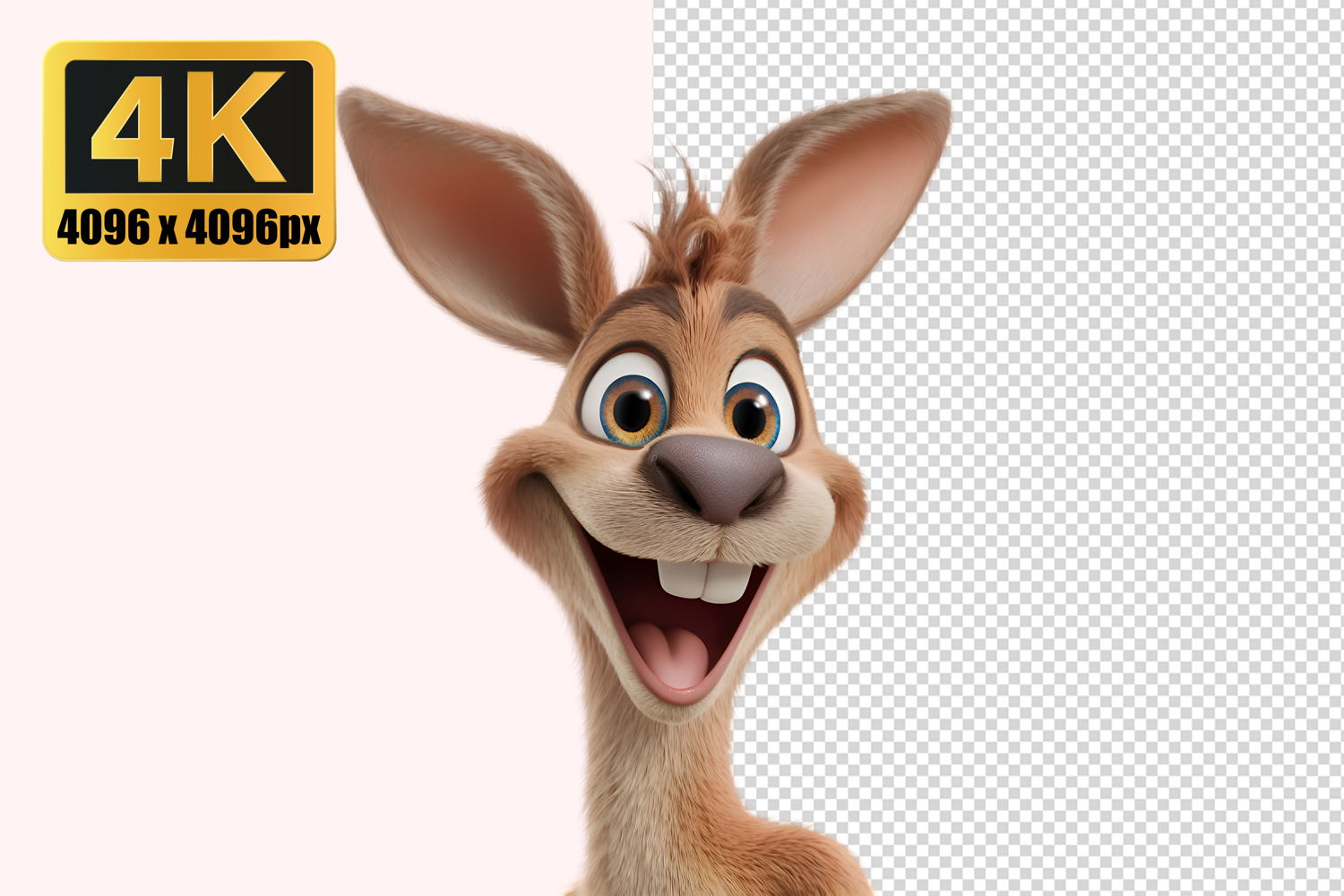Image resolution: width=1344 pixels, height=896 pixels.
Task: Click the kangaroo's front buck teeth
Action: point(704,581)
